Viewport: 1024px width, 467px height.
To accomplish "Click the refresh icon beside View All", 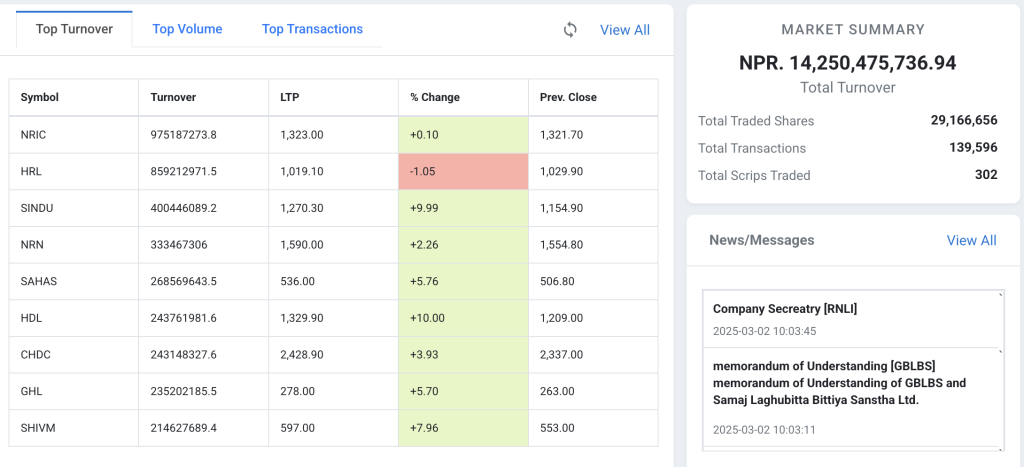I will [570, 30].
